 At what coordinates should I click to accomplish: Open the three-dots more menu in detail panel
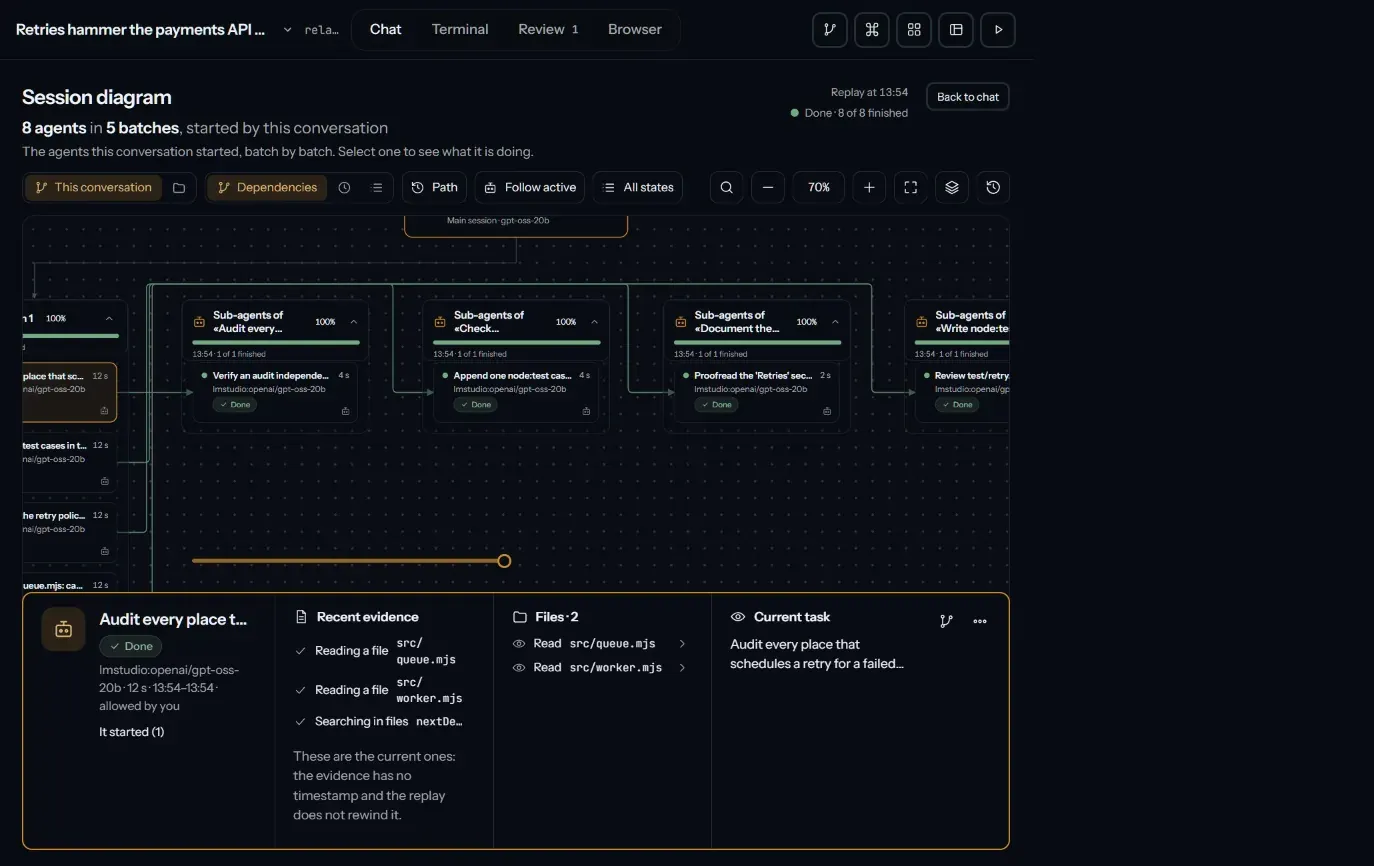[x=980, y=621]
